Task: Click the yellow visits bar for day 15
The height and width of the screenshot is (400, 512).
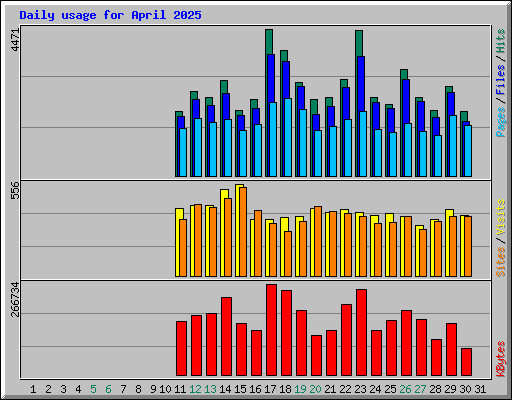Action: [x=237, y=230]
